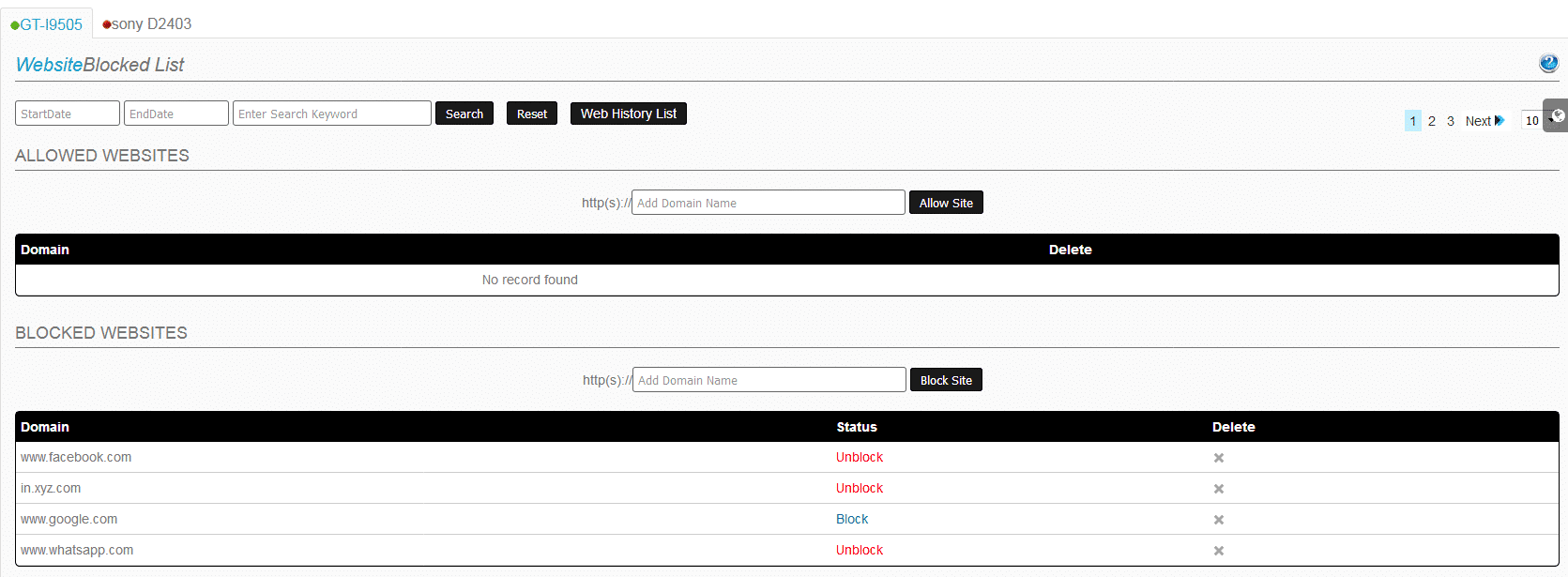The width and height of the screenshot is (1568, 577).
Task: Go to the Next page
Action: 1484,120
